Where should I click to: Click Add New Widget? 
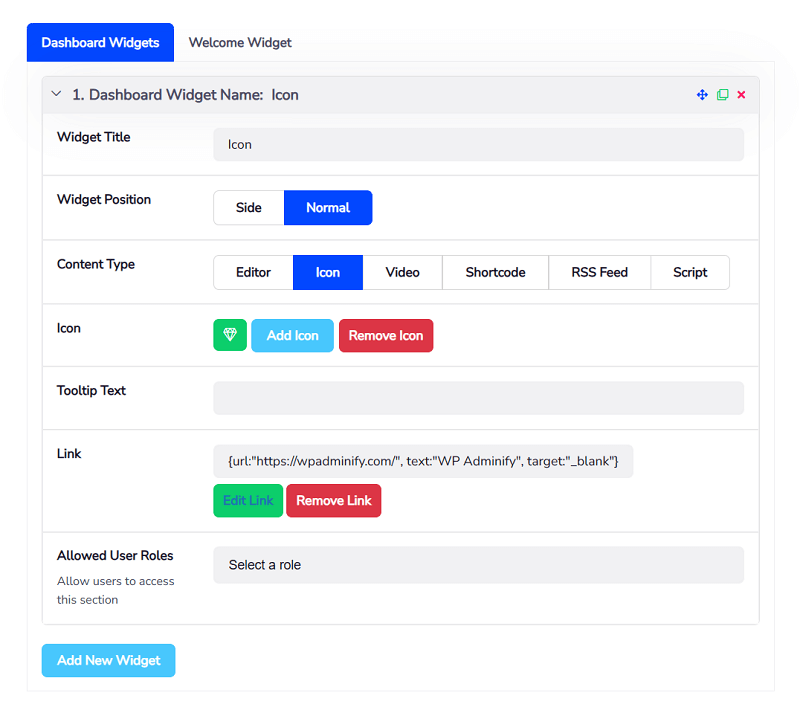(108, 660)
